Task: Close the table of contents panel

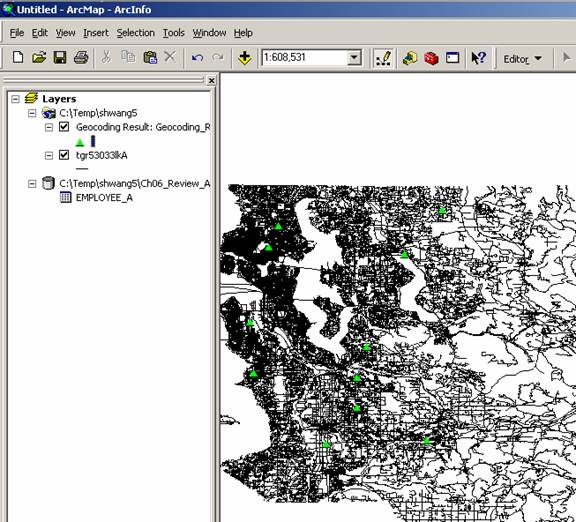Action: [211, 80]
